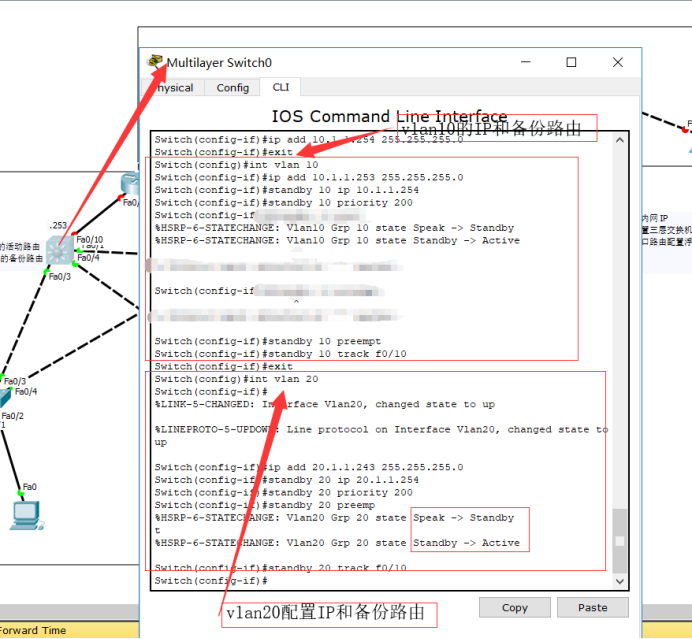Click the 'standby 10 track f0/10' line
Screen dimensions: 692x639
pyautogui.click(x=280, y=354)
